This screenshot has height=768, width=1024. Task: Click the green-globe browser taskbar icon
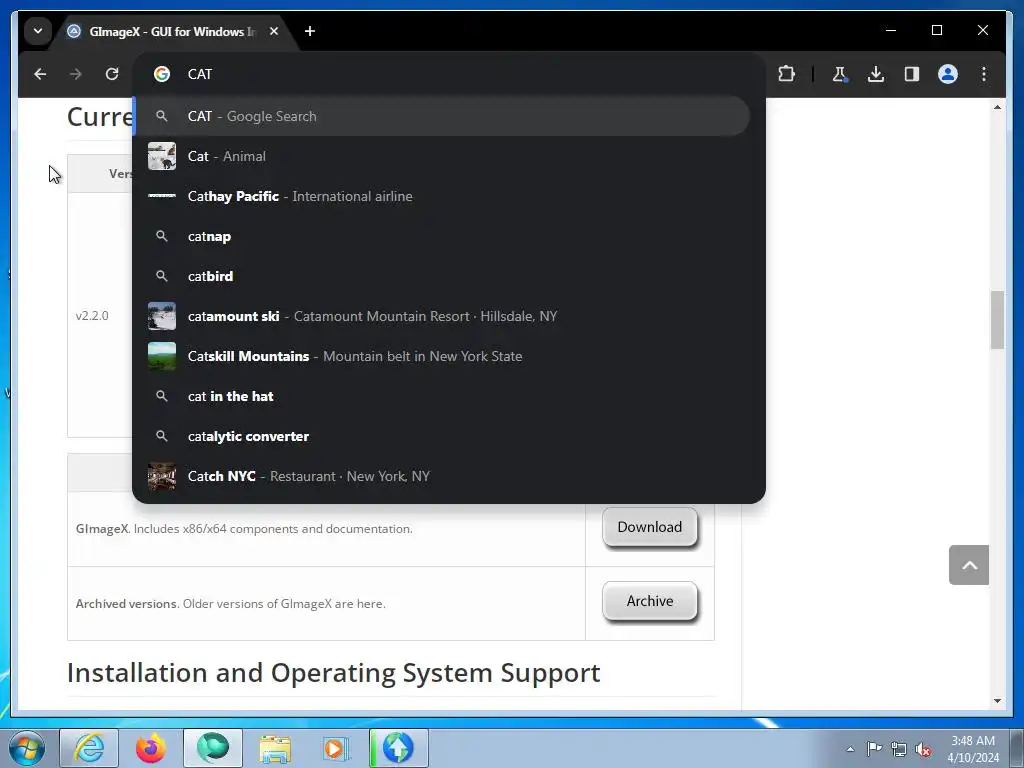point(213,748)
